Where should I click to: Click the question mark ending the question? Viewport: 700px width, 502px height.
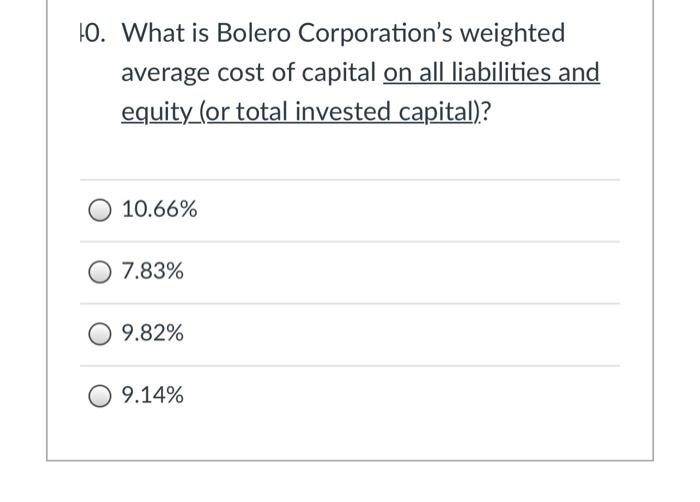click(486, 112)
